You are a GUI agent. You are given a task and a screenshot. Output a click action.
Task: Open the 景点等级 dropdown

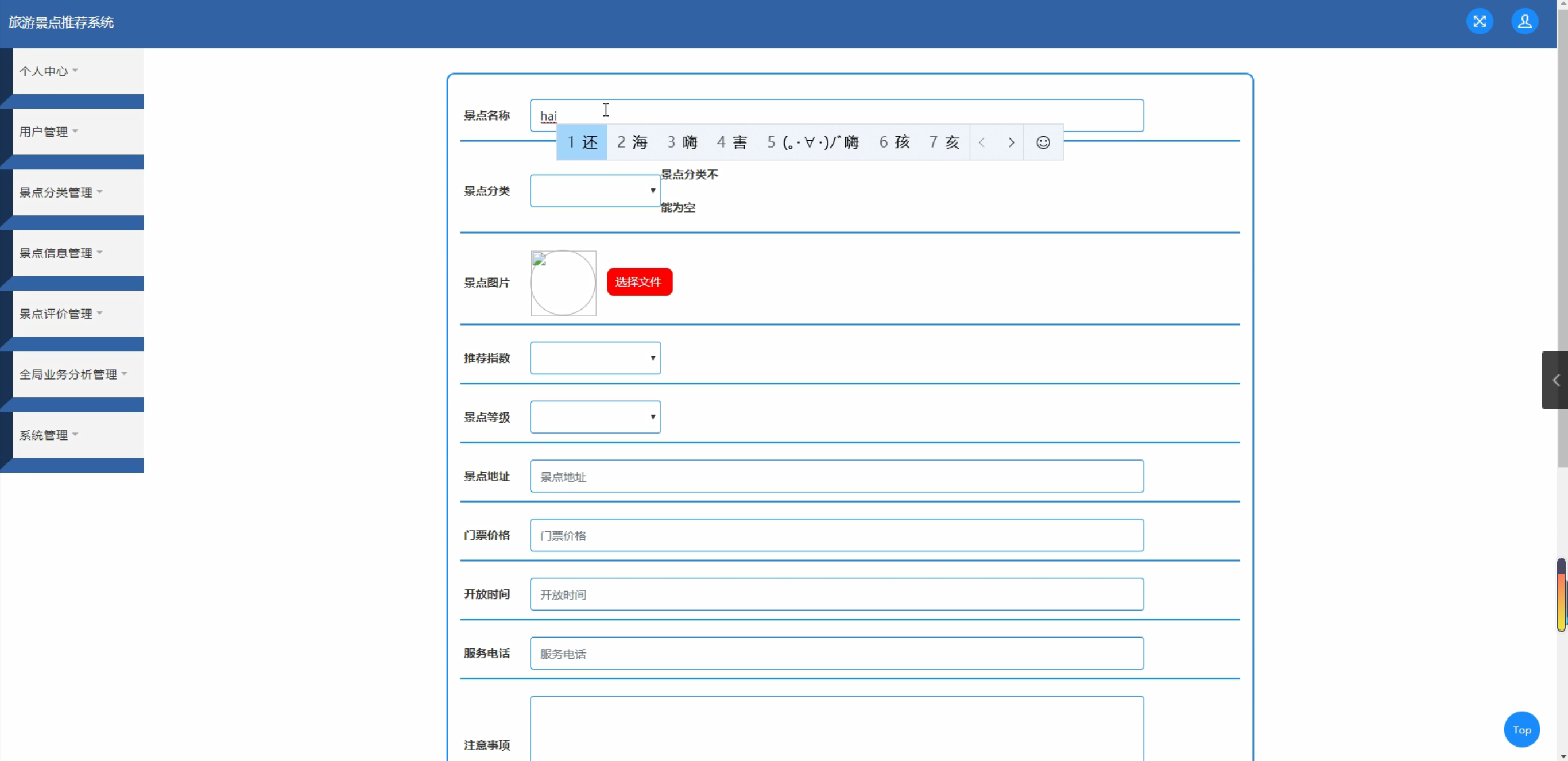click(595, 417)
